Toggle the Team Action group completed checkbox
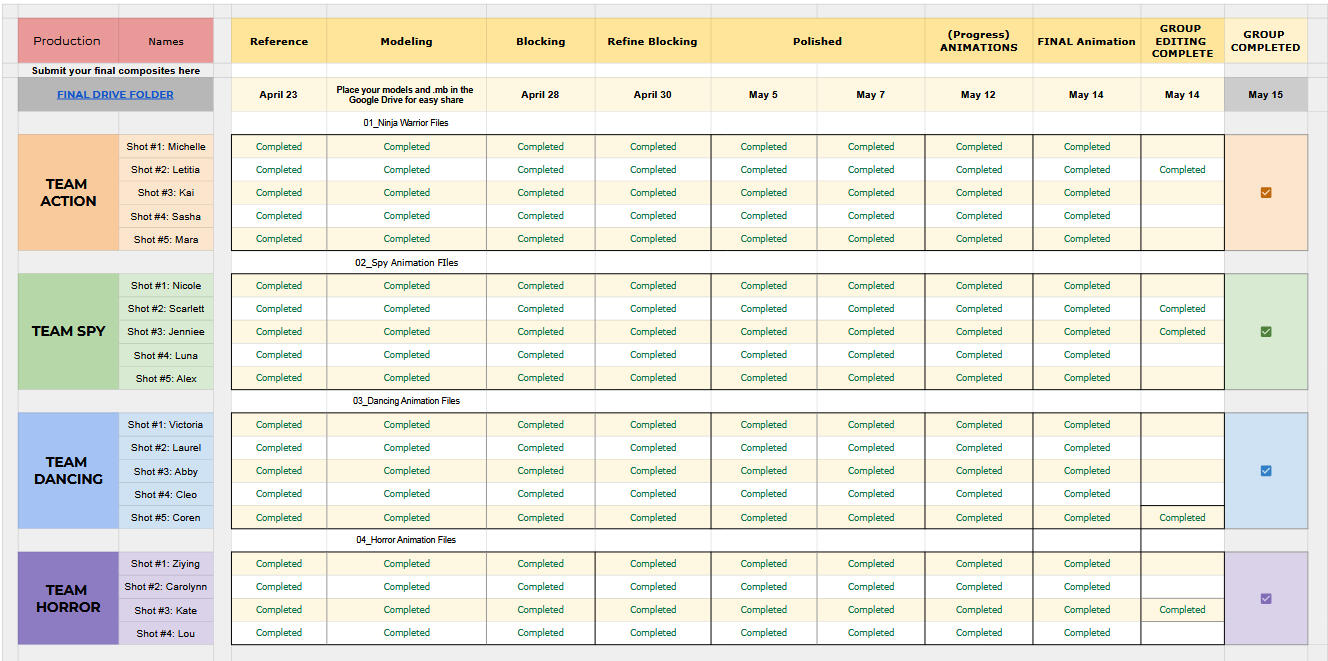Image resolution: width=1328 pixels, height=661 pixels. [x=1265, y=193]
